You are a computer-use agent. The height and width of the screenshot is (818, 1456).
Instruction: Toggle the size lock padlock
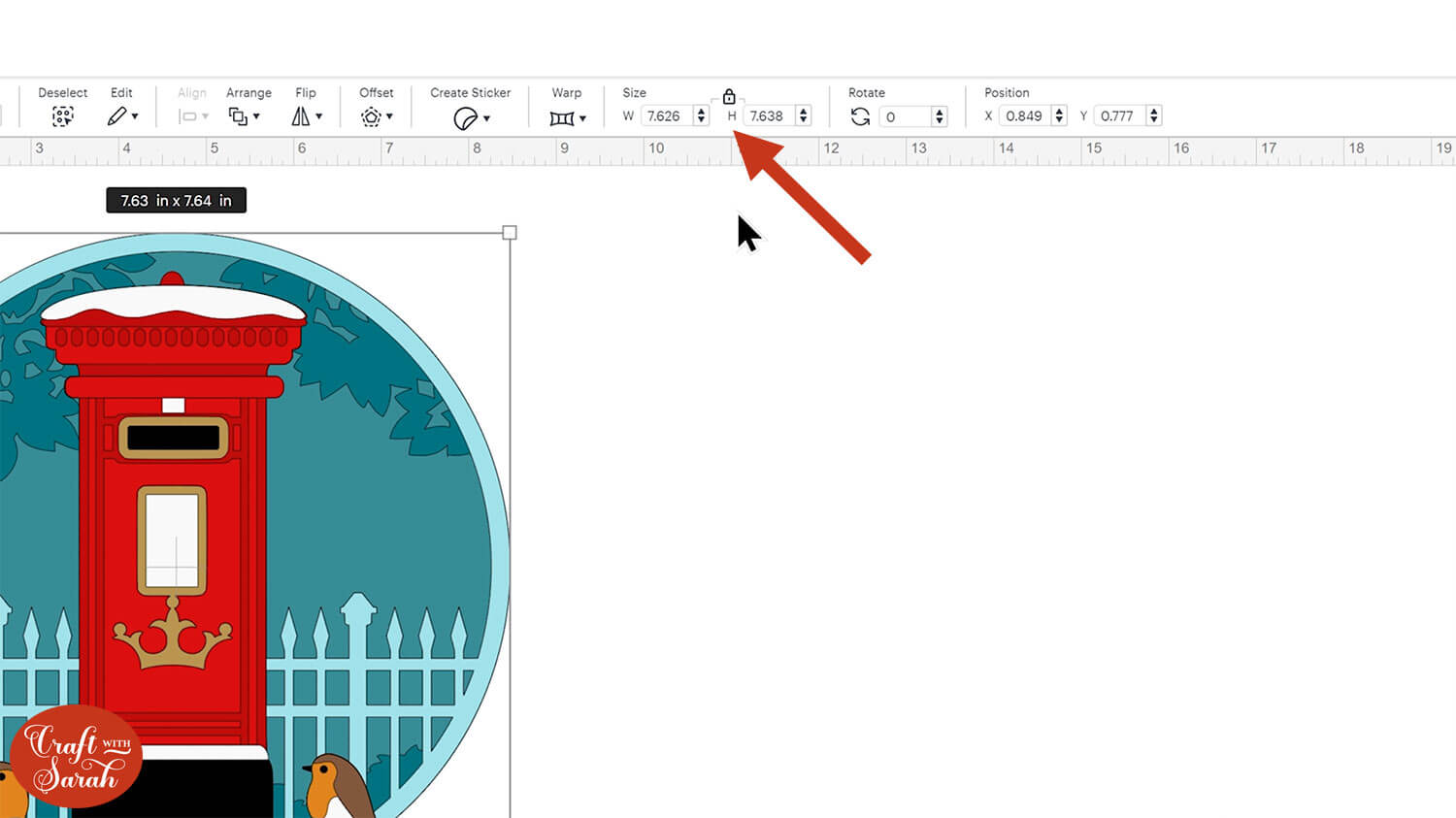(729, 96)
